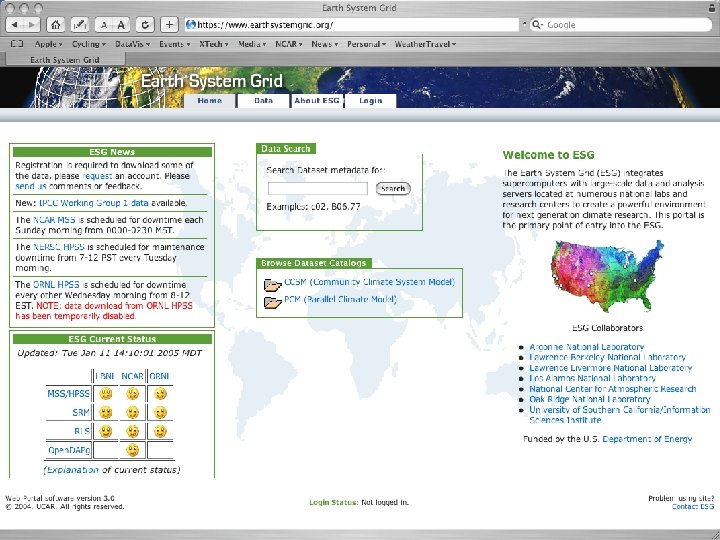720x540 pixels.
Task: Open IPCC Working Group 1 data link
Action: (94, 203)
